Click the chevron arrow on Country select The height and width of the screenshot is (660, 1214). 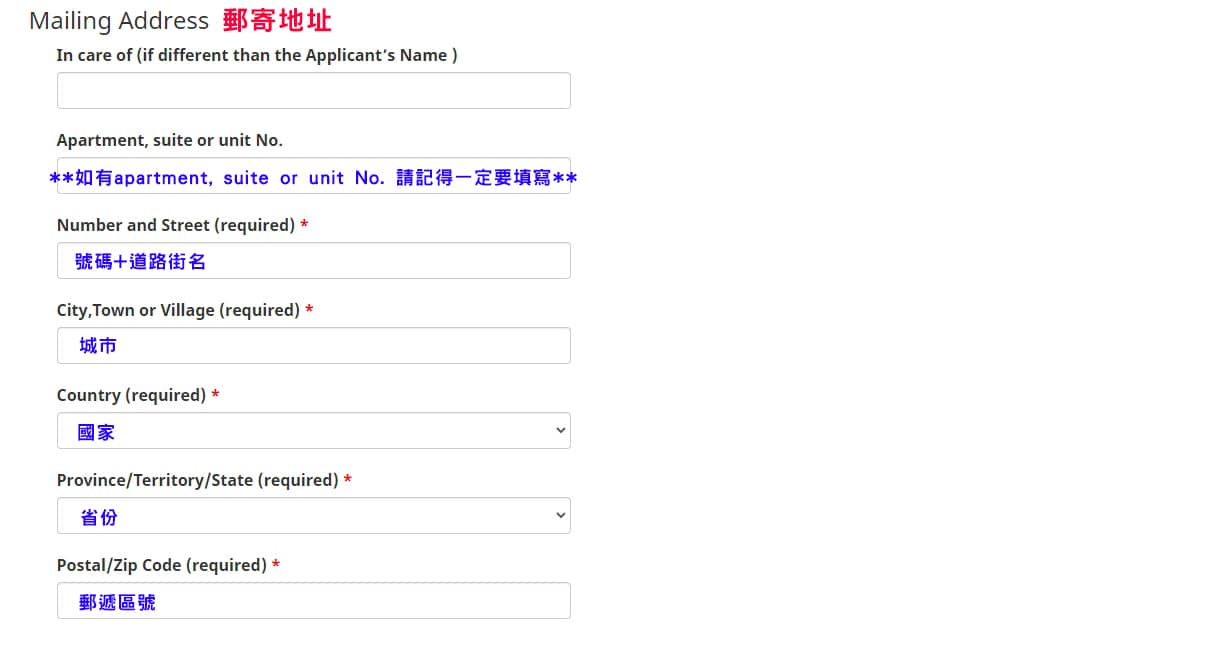(x=560, y=430)
